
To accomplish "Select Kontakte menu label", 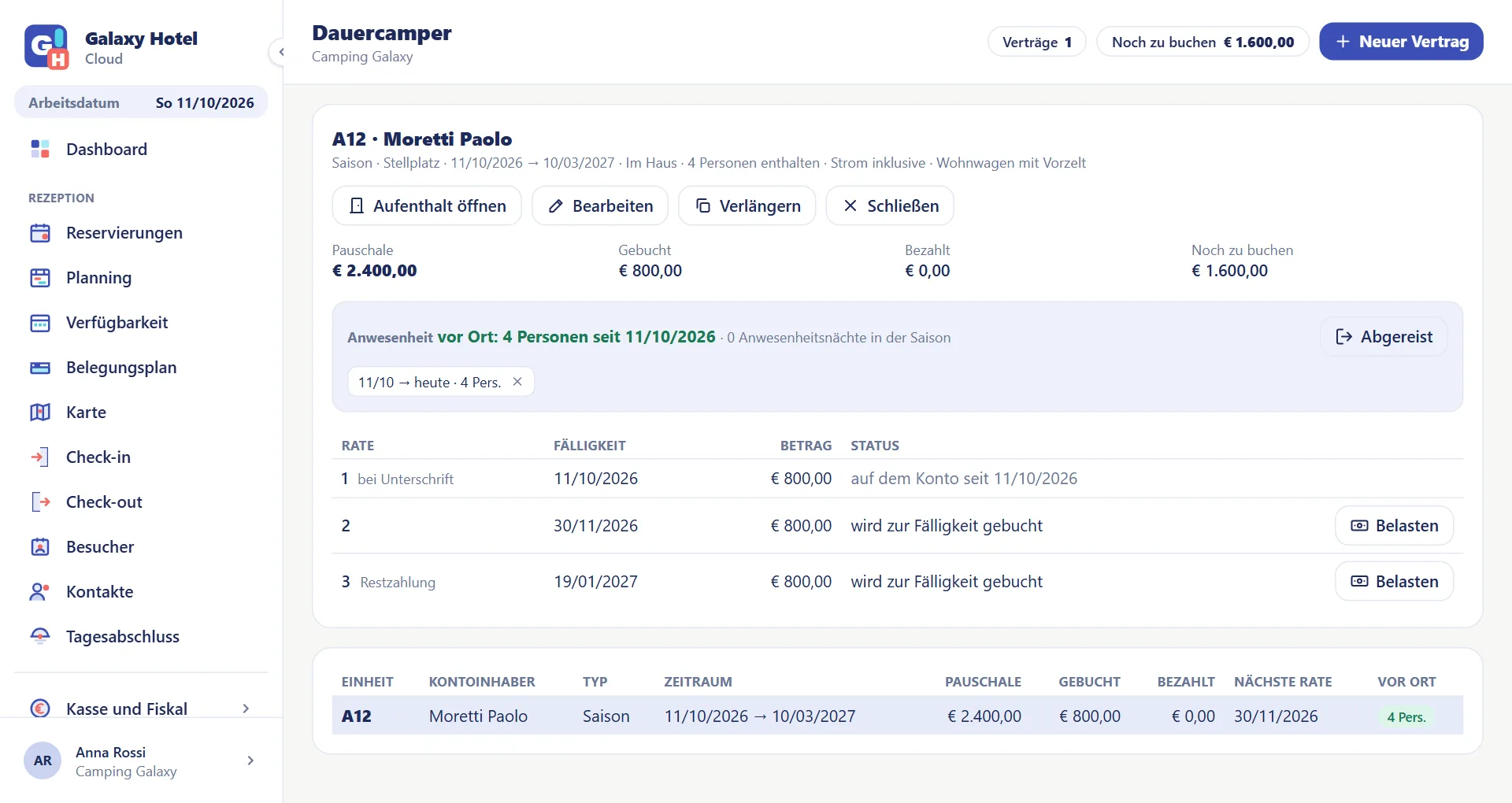I will (100, 592).
